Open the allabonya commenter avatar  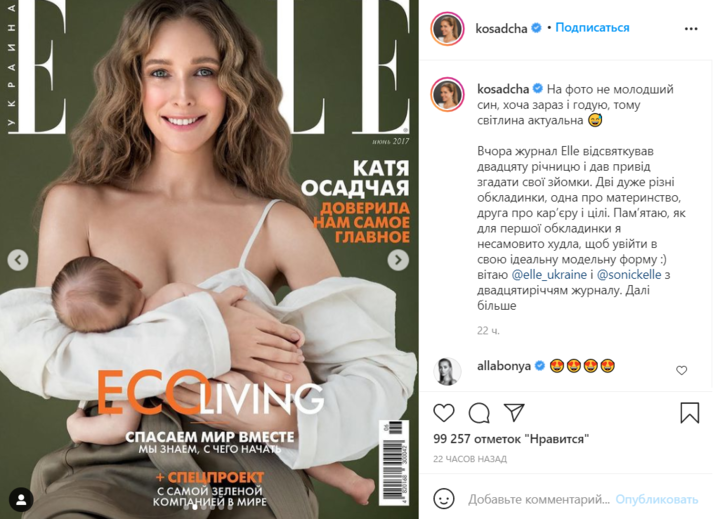447,371
